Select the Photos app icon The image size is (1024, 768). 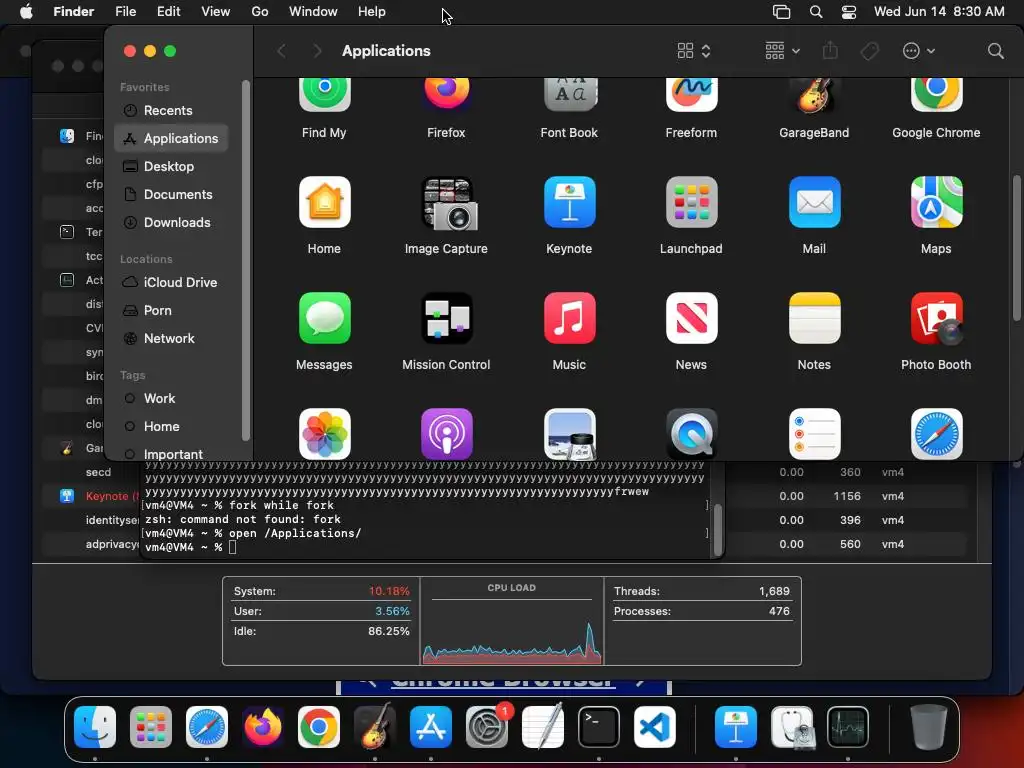coord(325,434)
